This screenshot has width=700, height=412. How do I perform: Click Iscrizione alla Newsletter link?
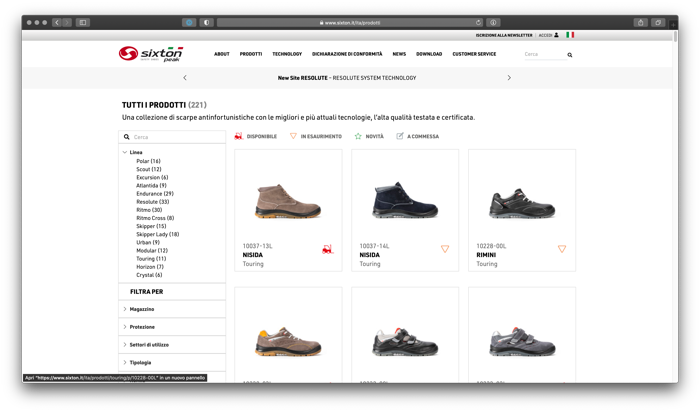504,35
